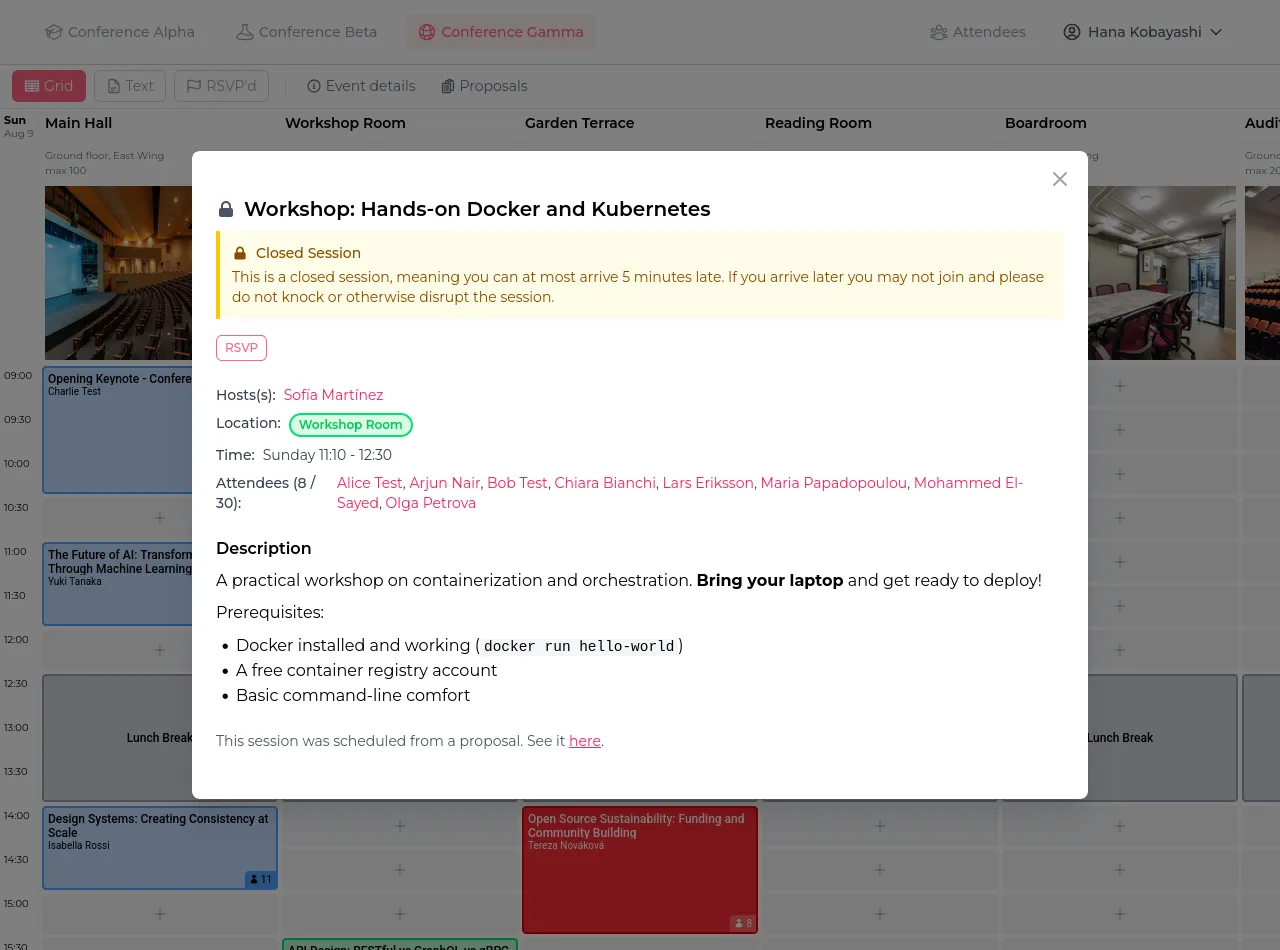Follow the proposal 'here' link
Viewport: 1280px width, 950px height.
pyautogui.click(x=585, y=741)
